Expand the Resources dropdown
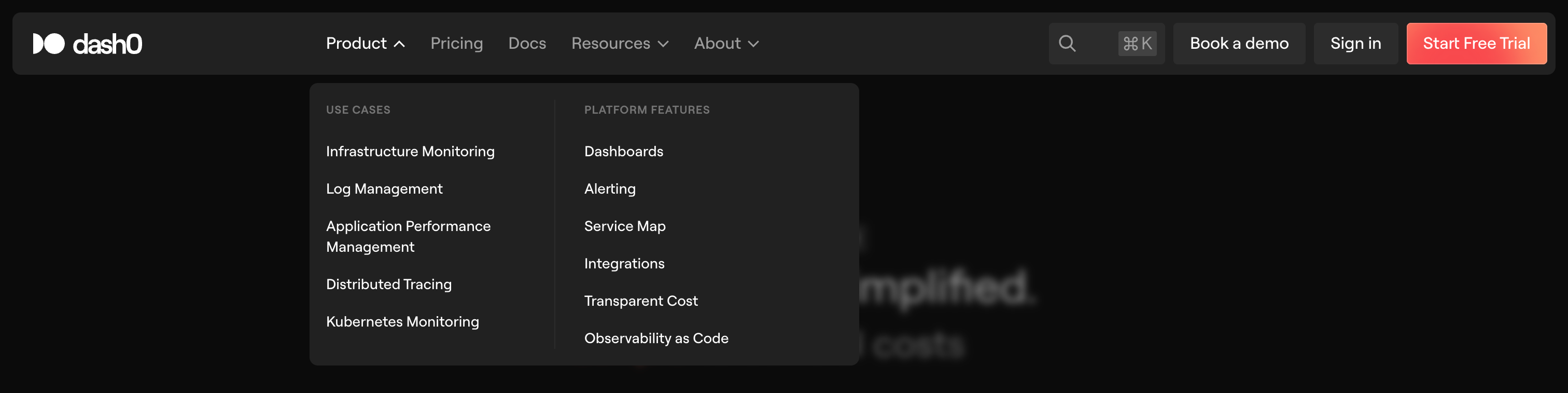This screenshot has height=393, width=1568. (620, 44)
